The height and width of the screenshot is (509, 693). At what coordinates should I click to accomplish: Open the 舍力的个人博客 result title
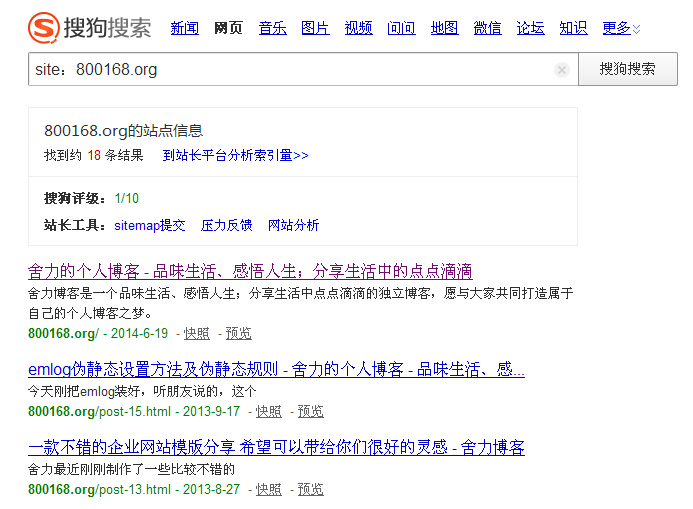[250, 271]
